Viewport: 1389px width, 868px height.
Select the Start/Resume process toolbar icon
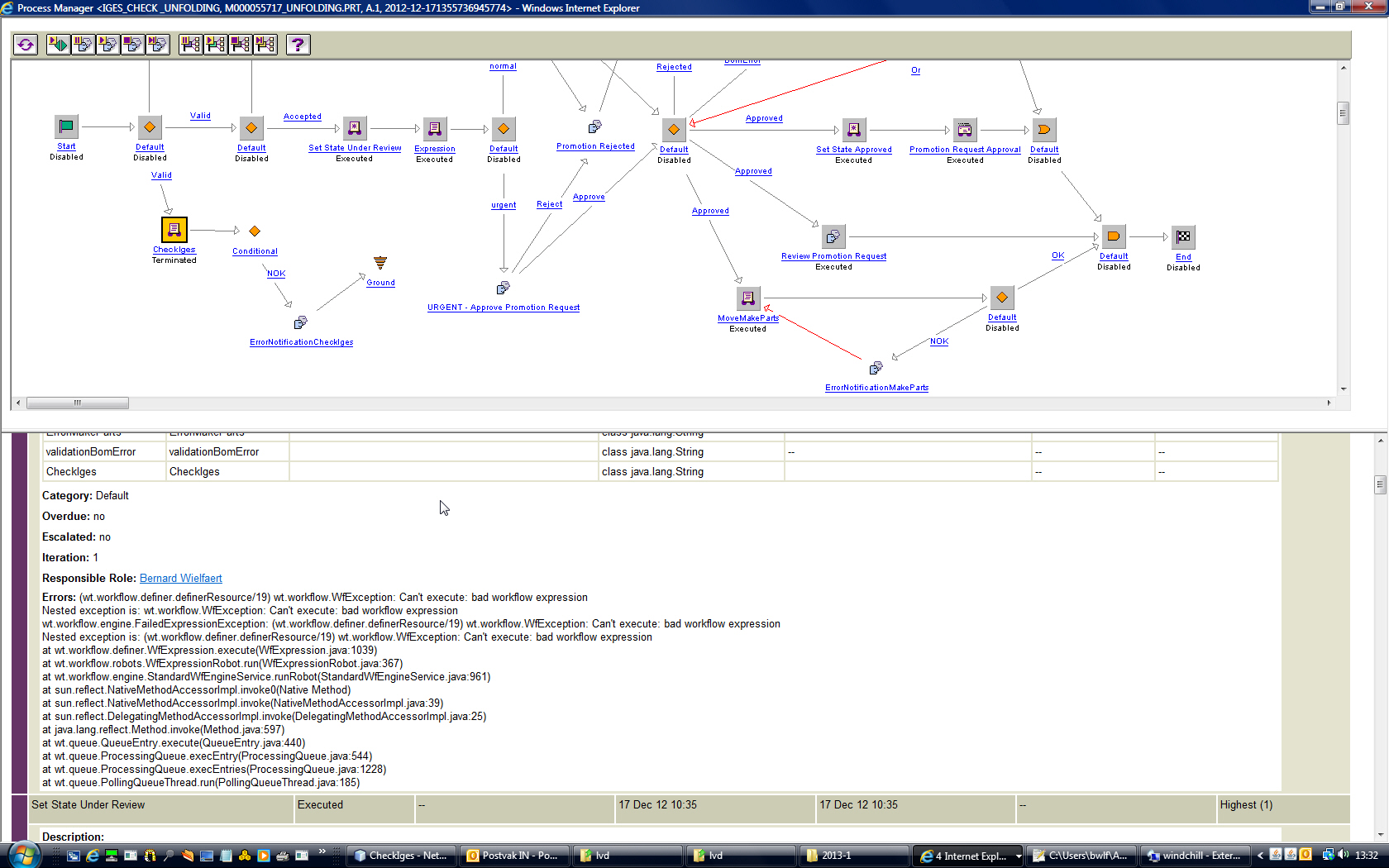[x=58, y=45]
